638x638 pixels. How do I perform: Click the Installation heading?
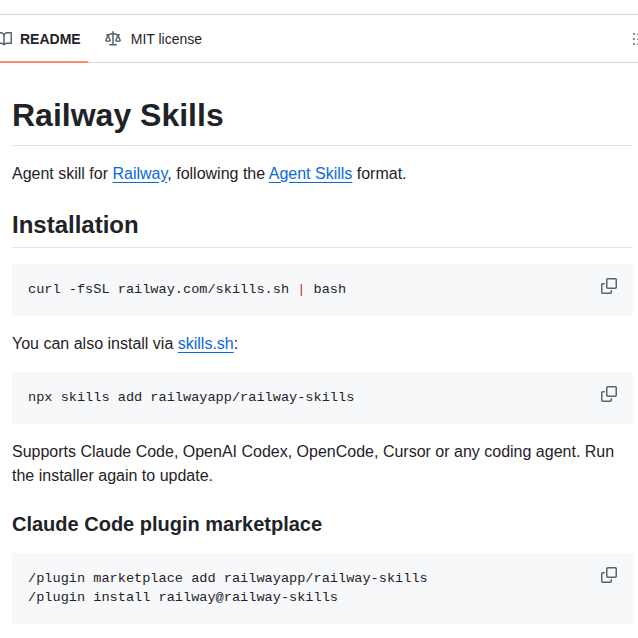(x=75, y=225)
